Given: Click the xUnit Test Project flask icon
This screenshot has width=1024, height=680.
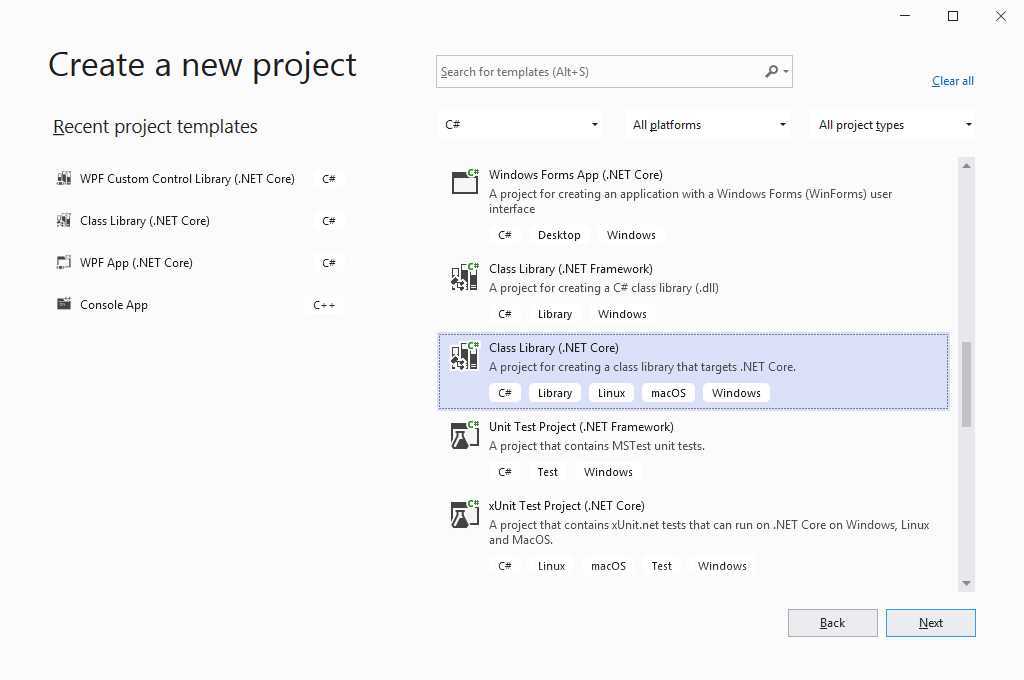Looking at the screenshot, I should tap(465, 514).
